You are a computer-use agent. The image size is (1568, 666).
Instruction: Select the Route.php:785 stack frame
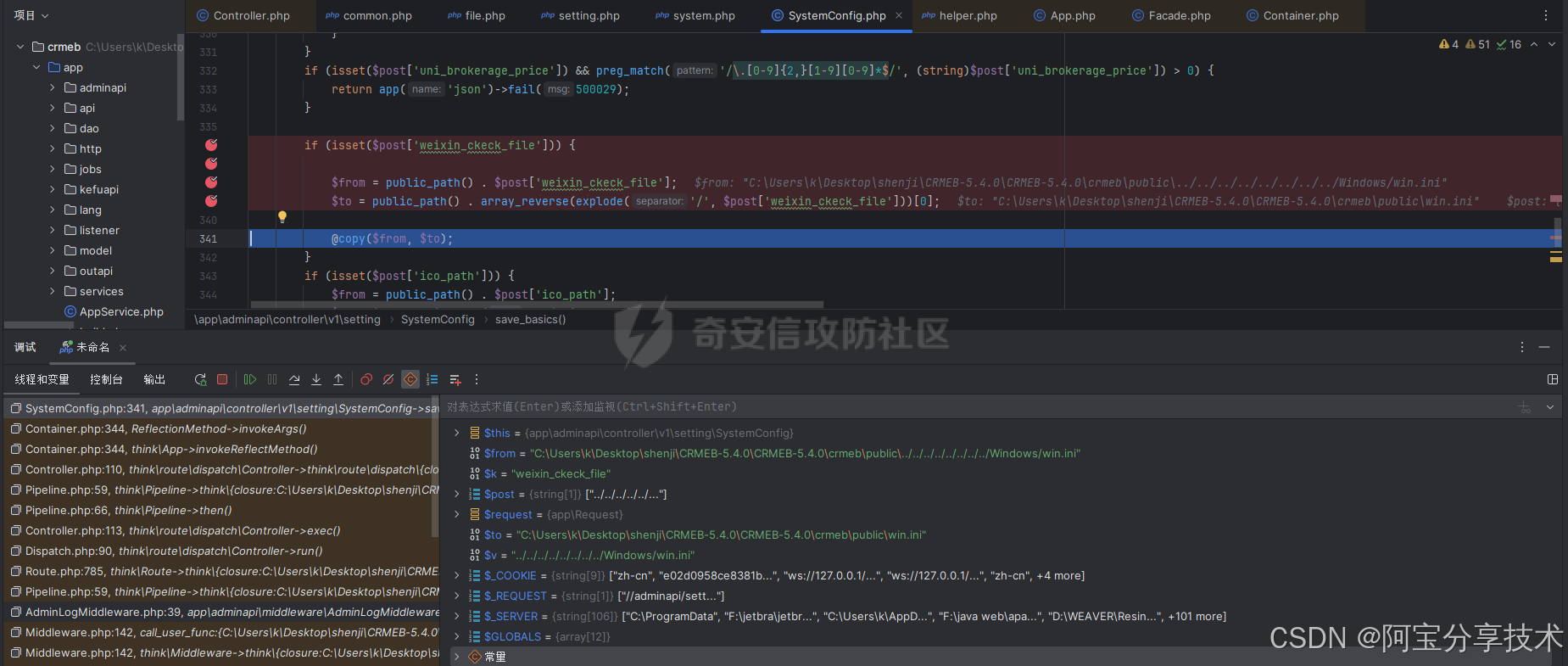click(x=223, y=571)
